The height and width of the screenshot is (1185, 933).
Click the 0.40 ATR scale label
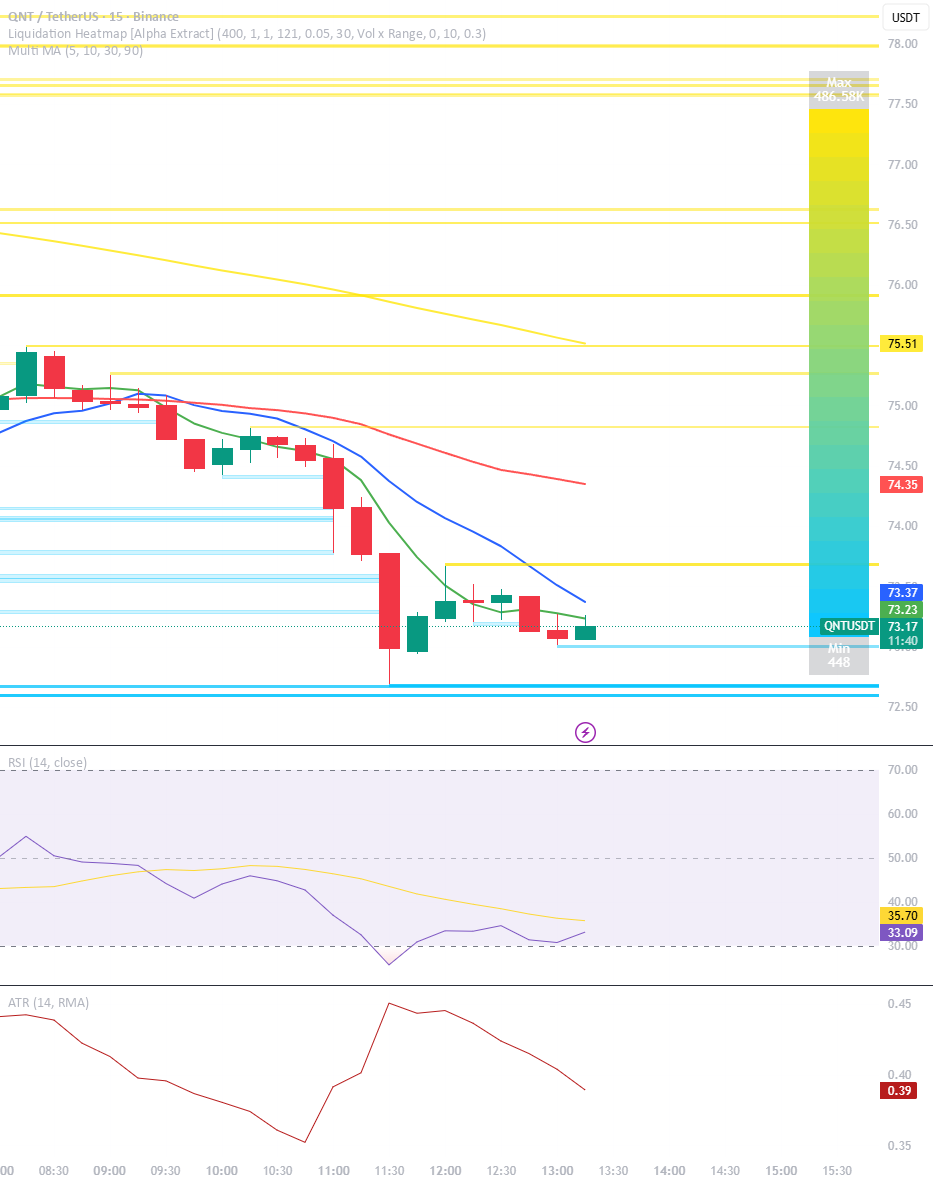899,1075
